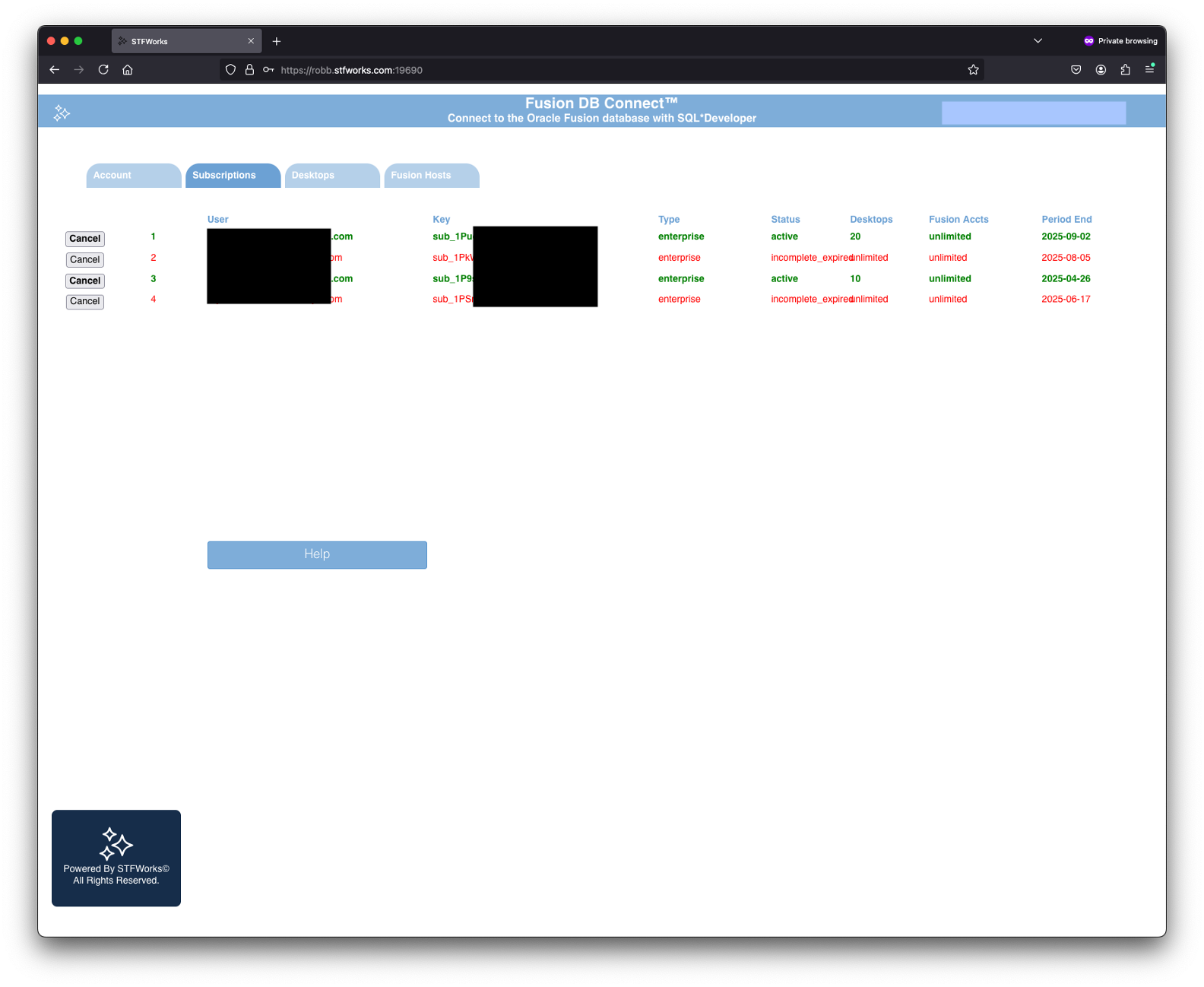This screenshot has width=1204, height=987.
Task: Go to browser home page
Action: coord(128,70)
